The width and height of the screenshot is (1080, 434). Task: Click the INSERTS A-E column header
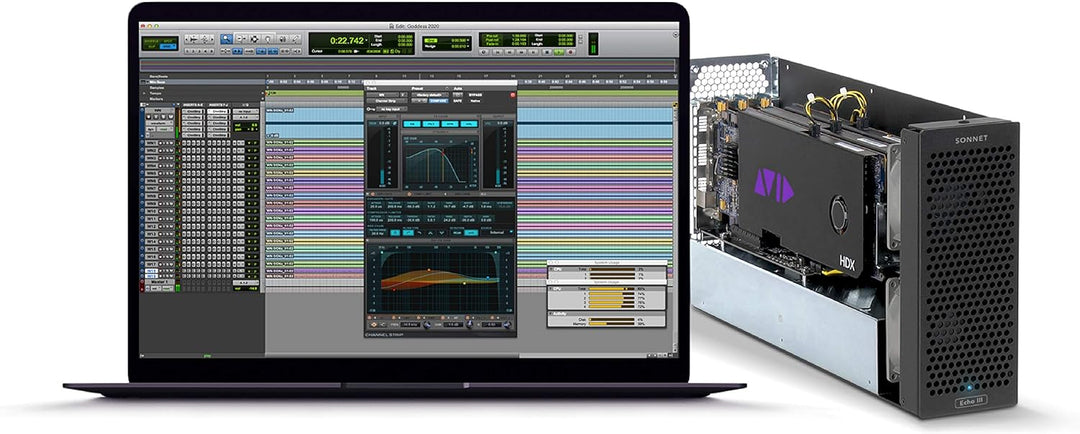pyautogui.click(x=193, y=105)
